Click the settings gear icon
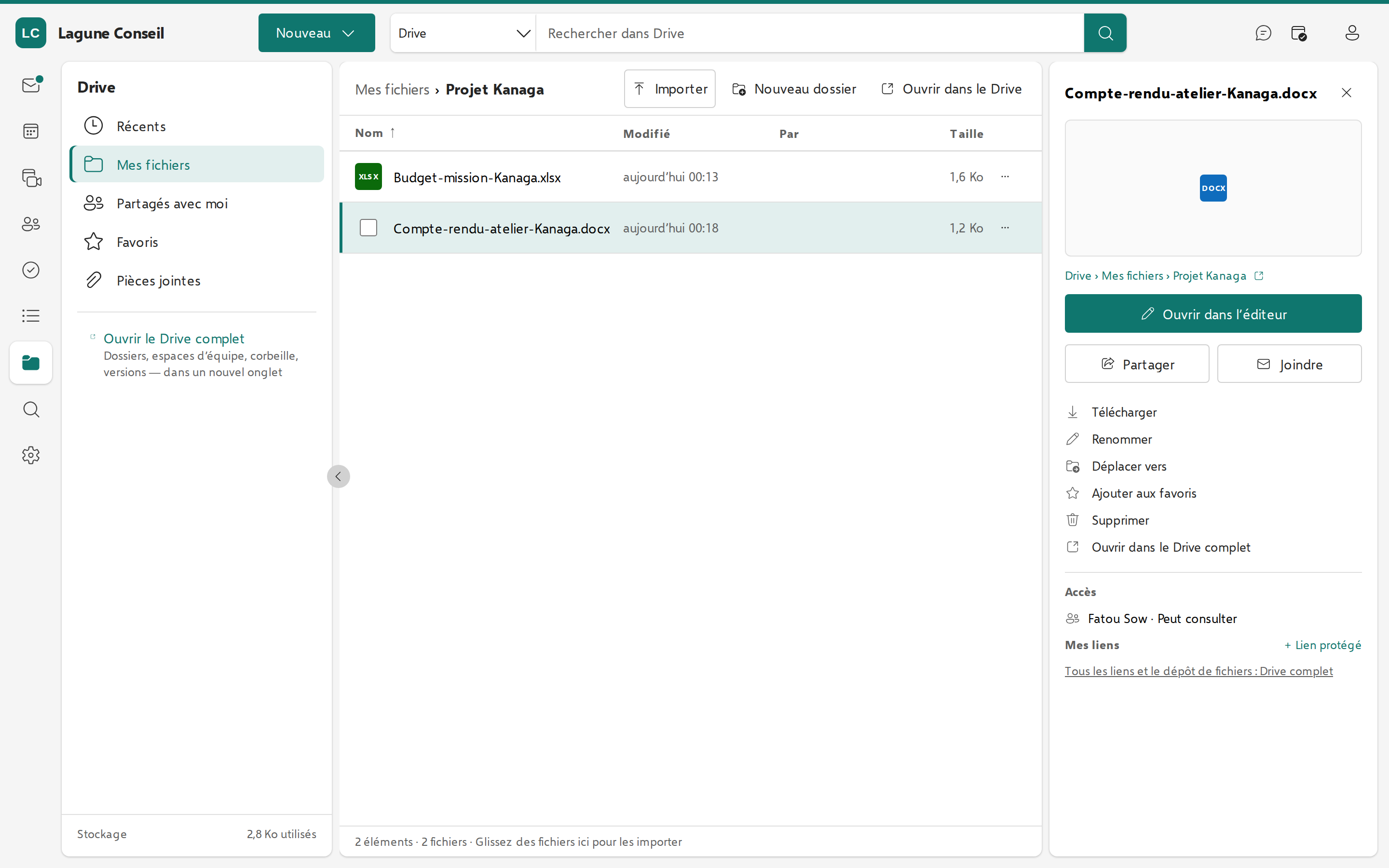The image size is (1389, 868). point(31,455)
